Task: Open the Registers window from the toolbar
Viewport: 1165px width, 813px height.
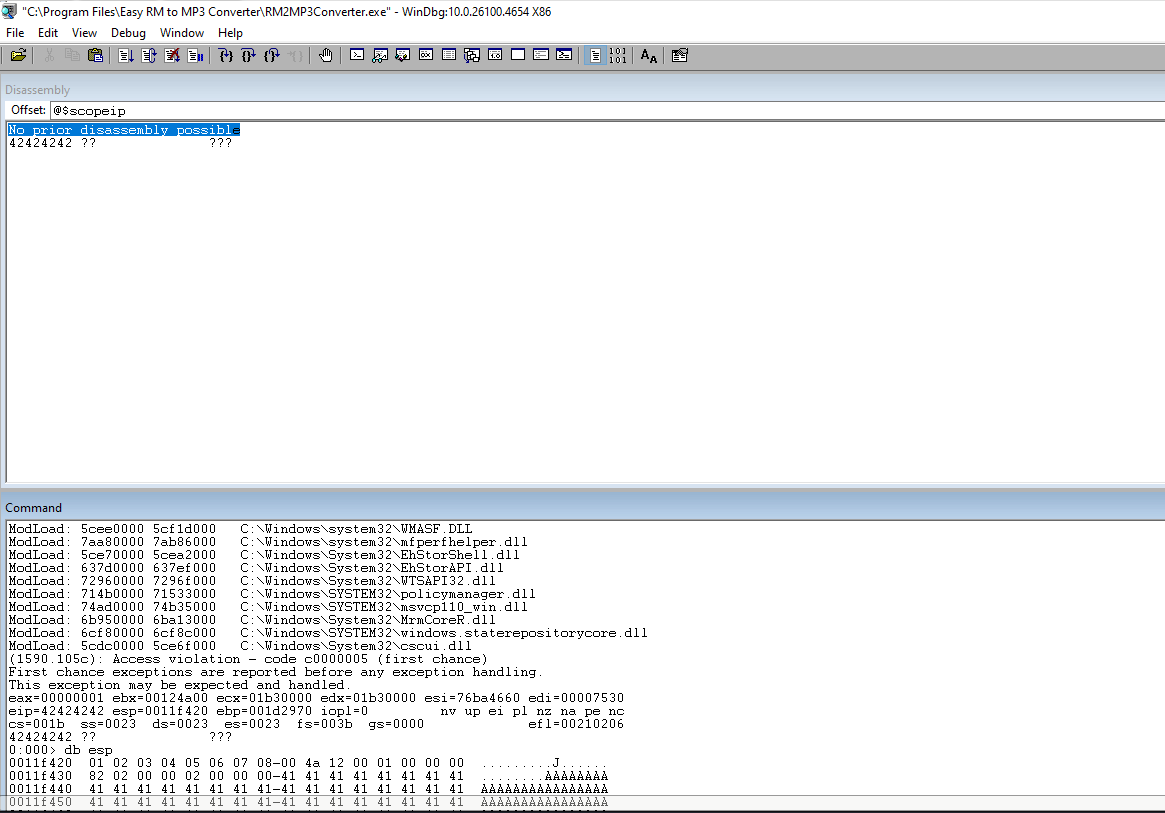Action: point(425,56)
